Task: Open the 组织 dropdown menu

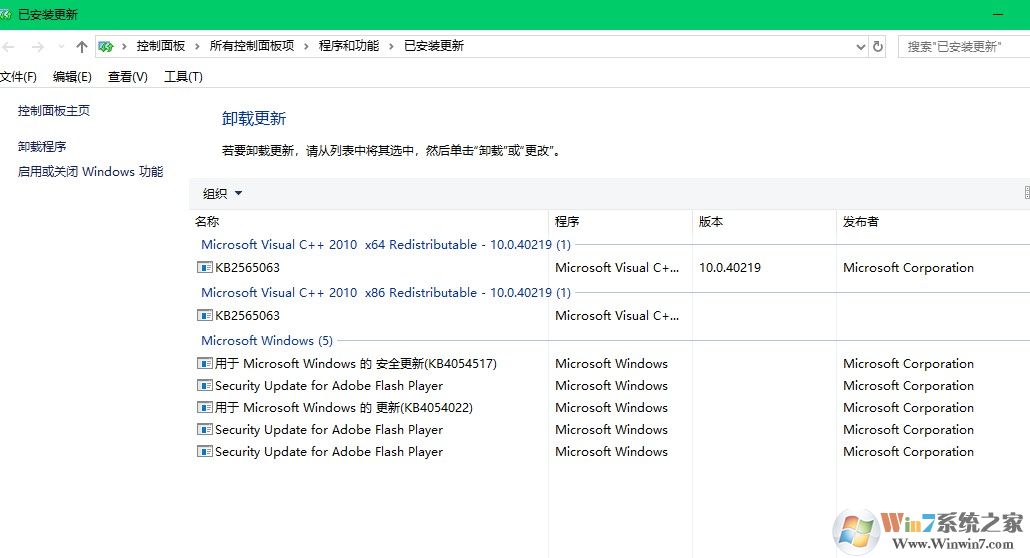Action: pos(222,193)
